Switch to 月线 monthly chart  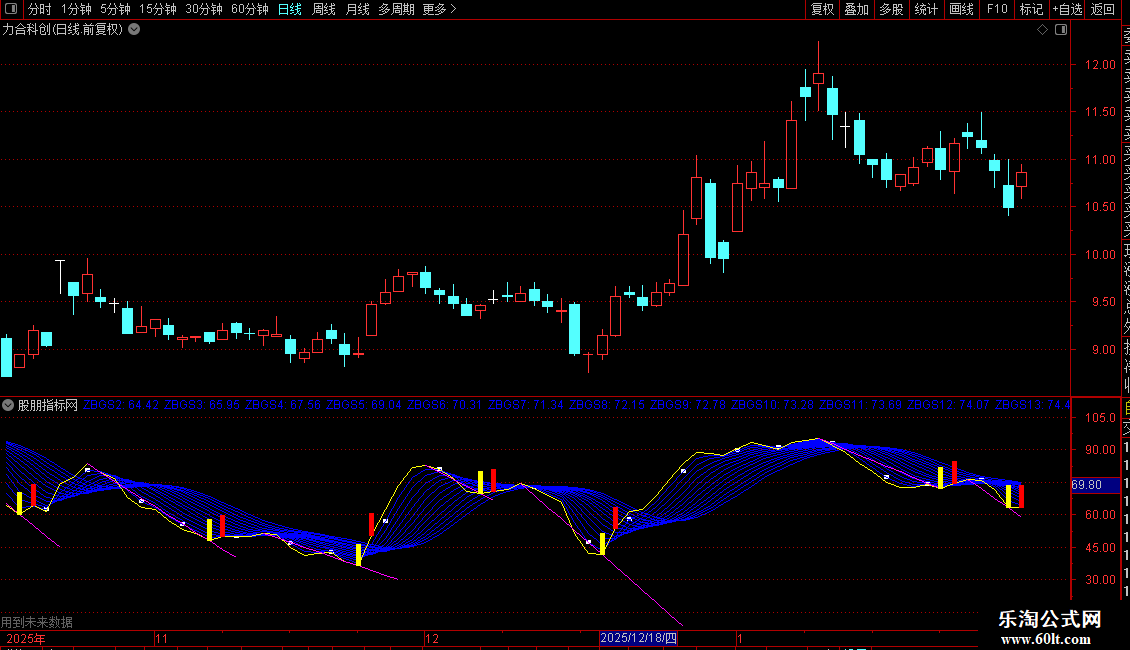pyautogui.click(x=357, y=9)
